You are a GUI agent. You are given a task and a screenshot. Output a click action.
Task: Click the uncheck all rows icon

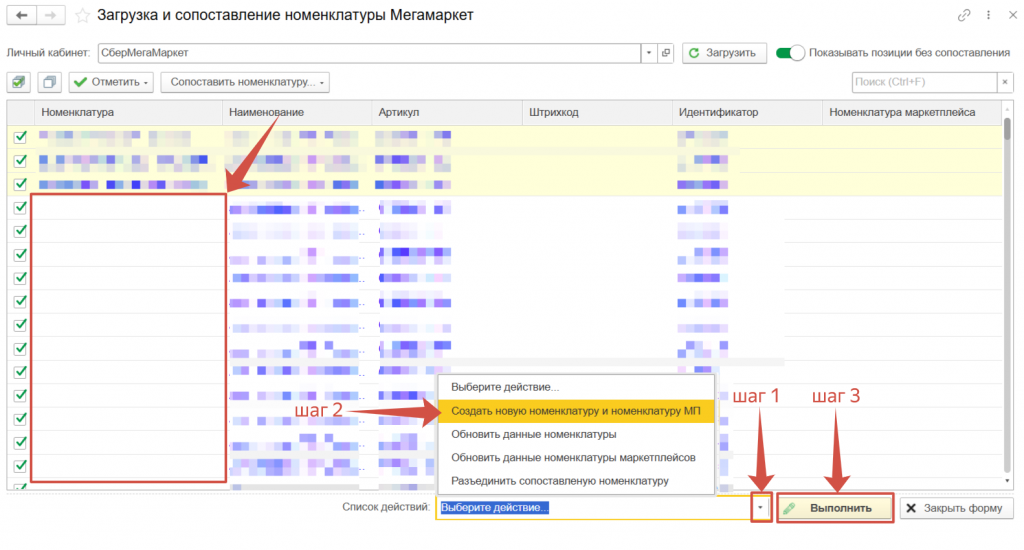50,82
